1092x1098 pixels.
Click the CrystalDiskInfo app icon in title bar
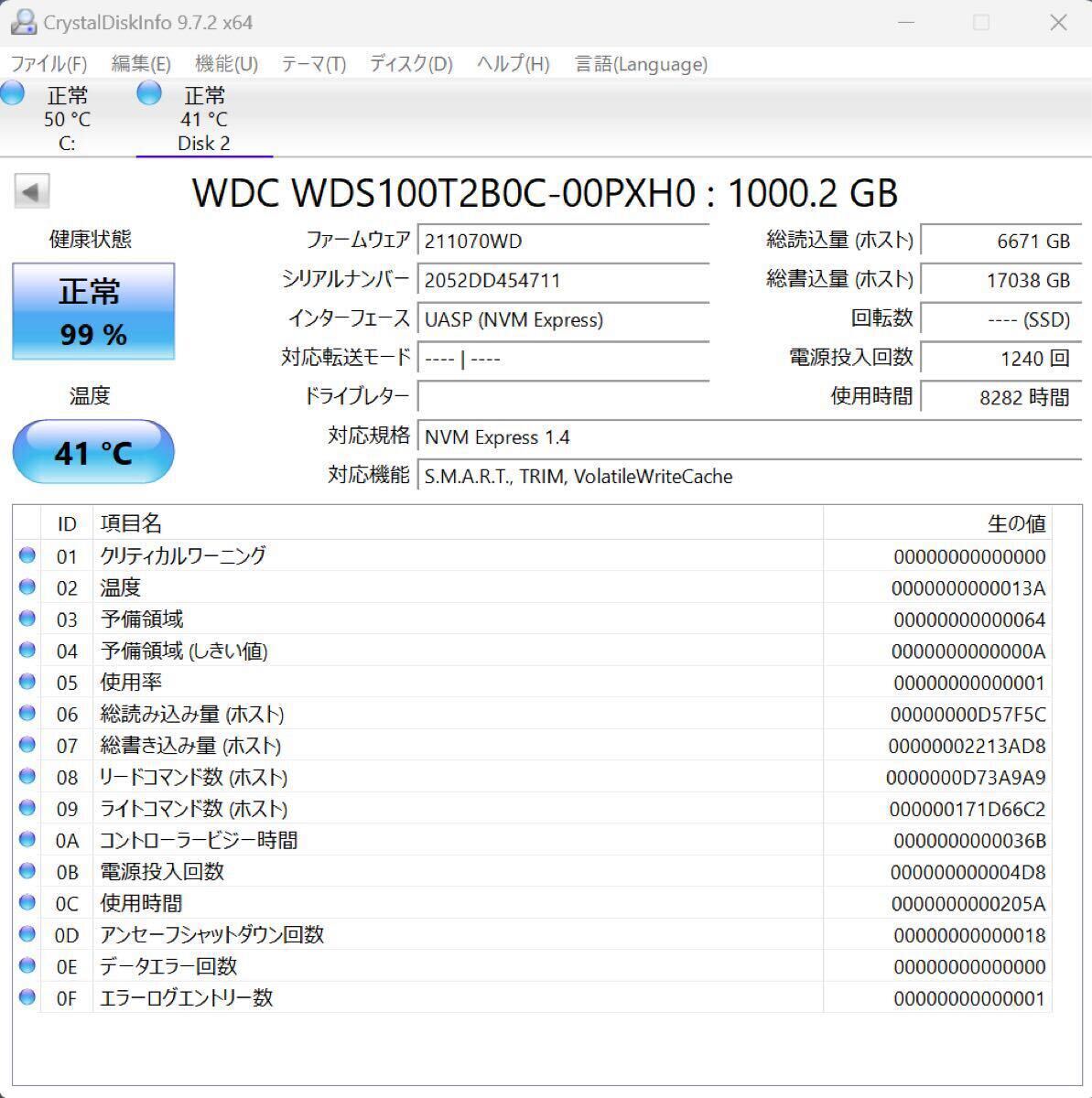22,22
